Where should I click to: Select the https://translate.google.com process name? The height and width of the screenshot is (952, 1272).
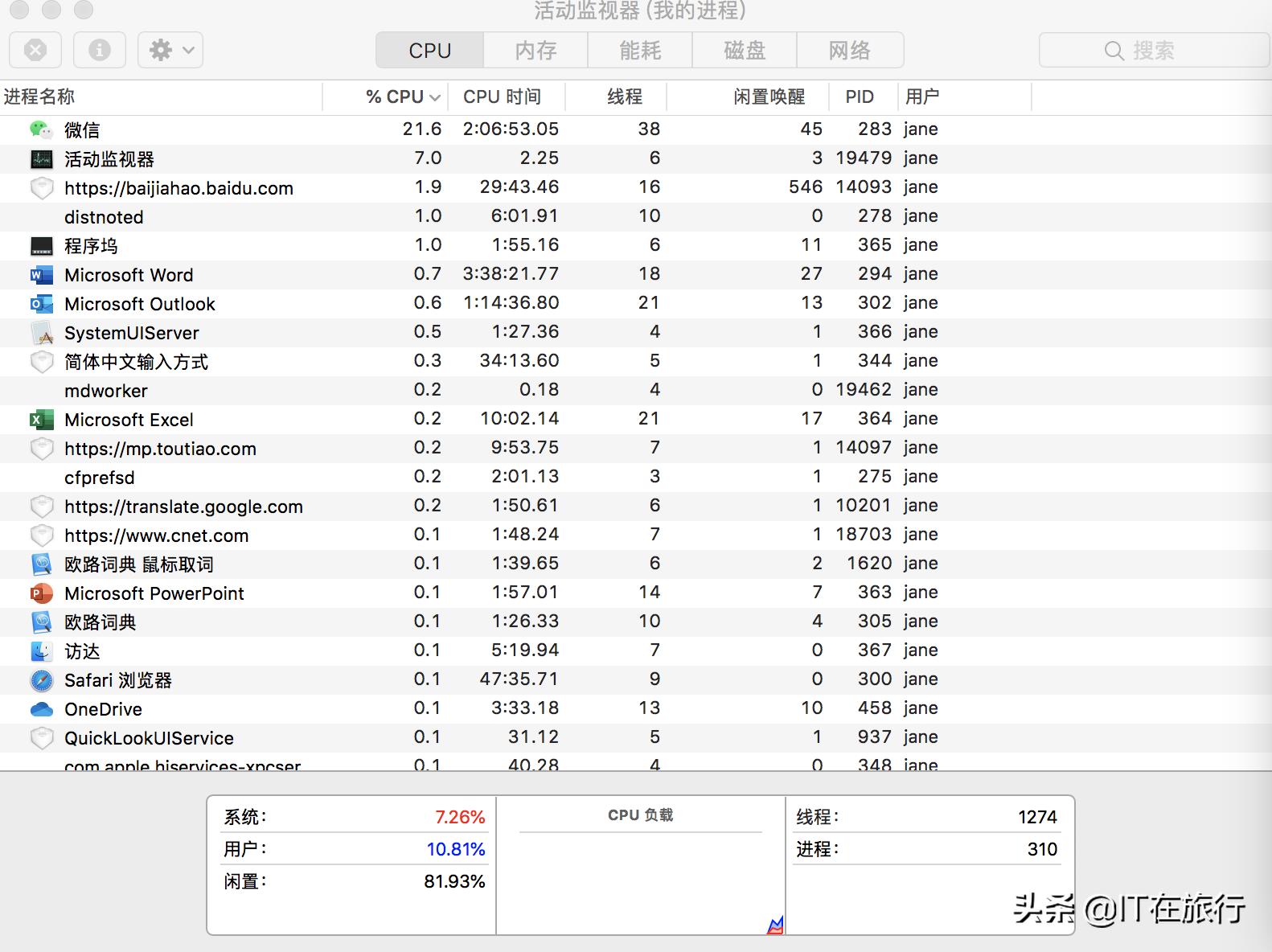[183, 507]
